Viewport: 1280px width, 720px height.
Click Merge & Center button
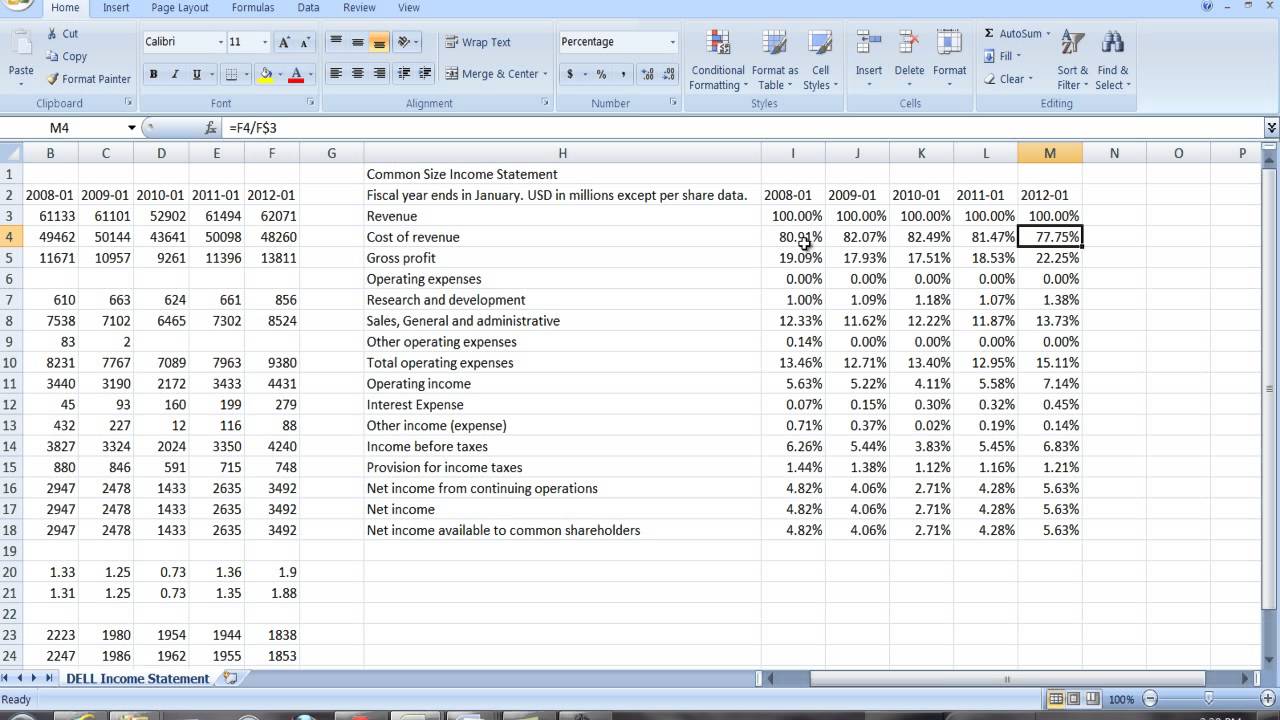pyautogui.click(x=491, y=74)
